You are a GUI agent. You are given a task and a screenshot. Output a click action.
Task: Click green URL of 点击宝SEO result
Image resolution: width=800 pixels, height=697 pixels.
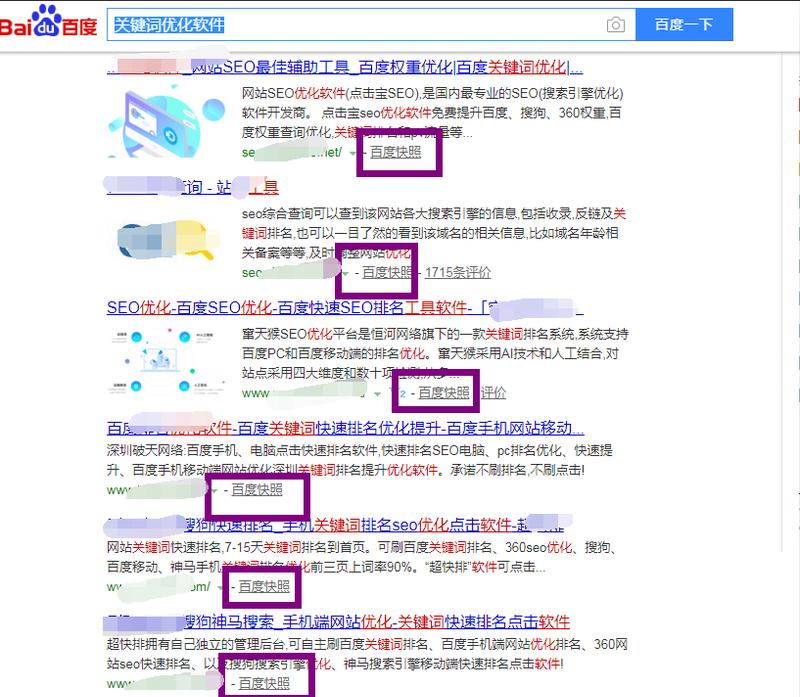click(292, 152)
